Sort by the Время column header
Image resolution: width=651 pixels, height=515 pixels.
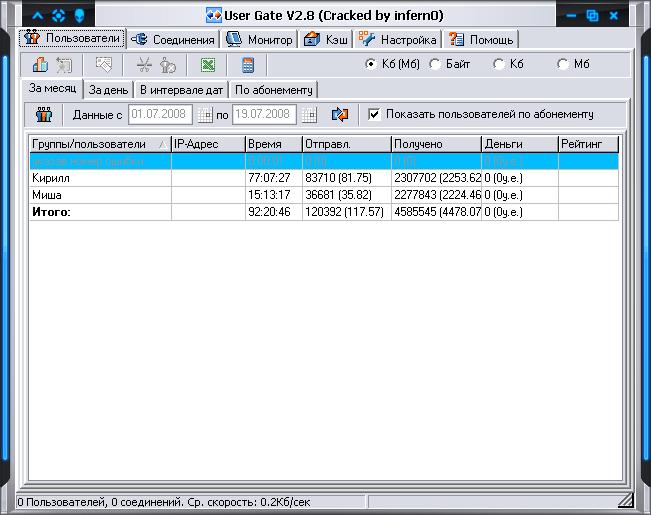click(x=274, y=145)
